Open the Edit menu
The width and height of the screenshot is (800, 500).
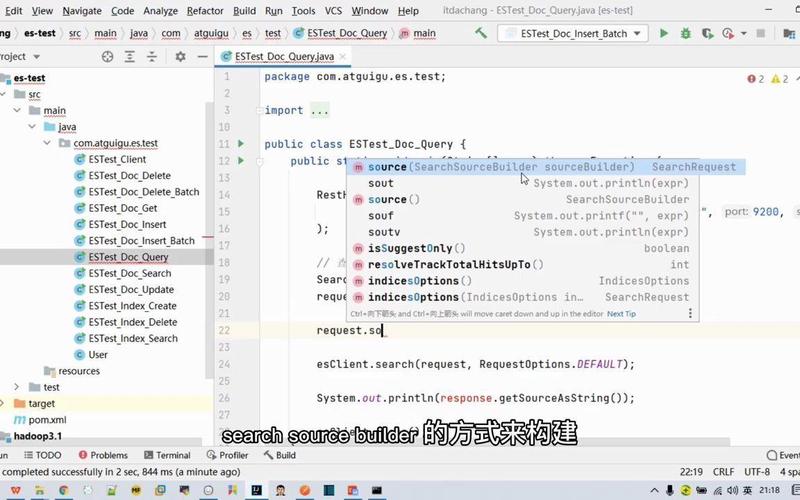tap(13, 11)
